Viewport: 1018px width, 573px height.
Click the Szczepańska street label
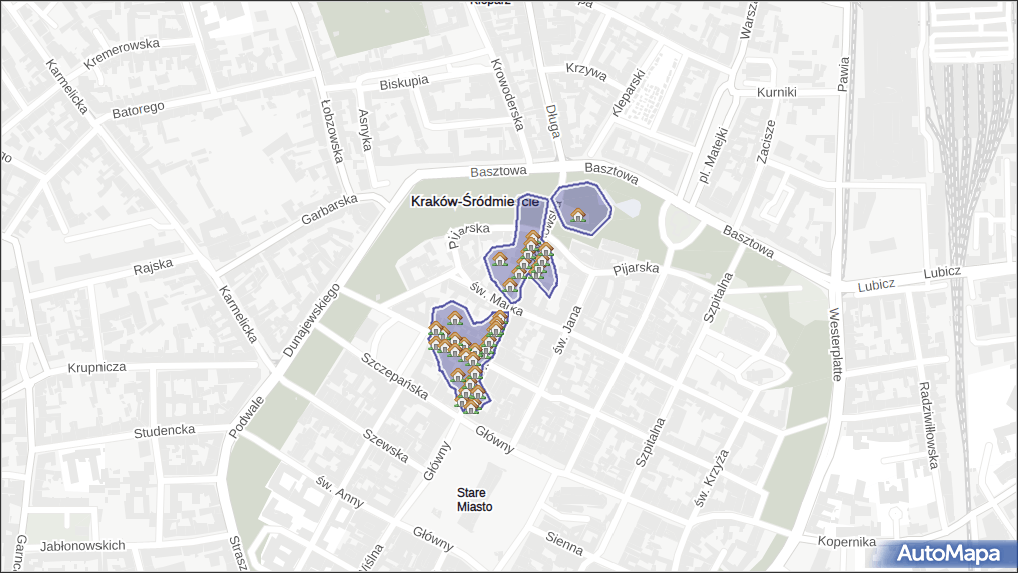[395, 376]
